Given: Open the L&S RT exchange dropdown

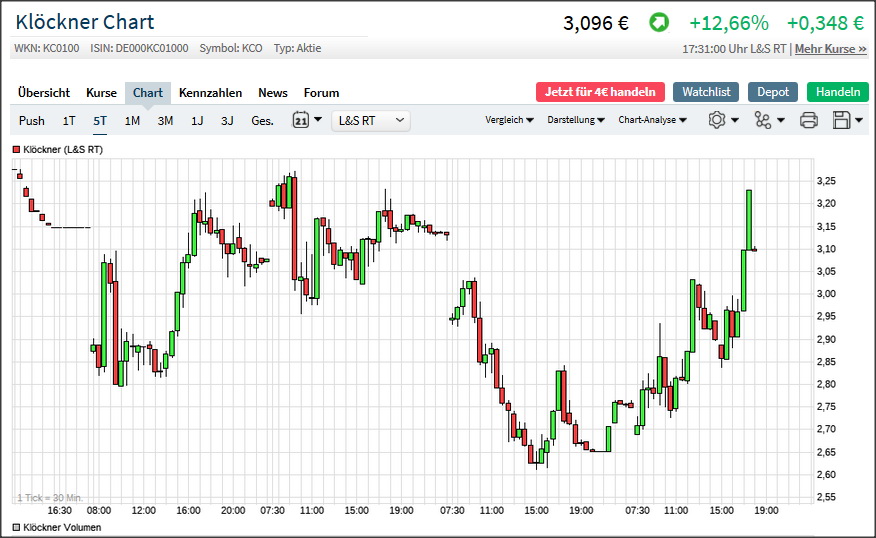Looking at the screenshot, I should tap(371, 121).
